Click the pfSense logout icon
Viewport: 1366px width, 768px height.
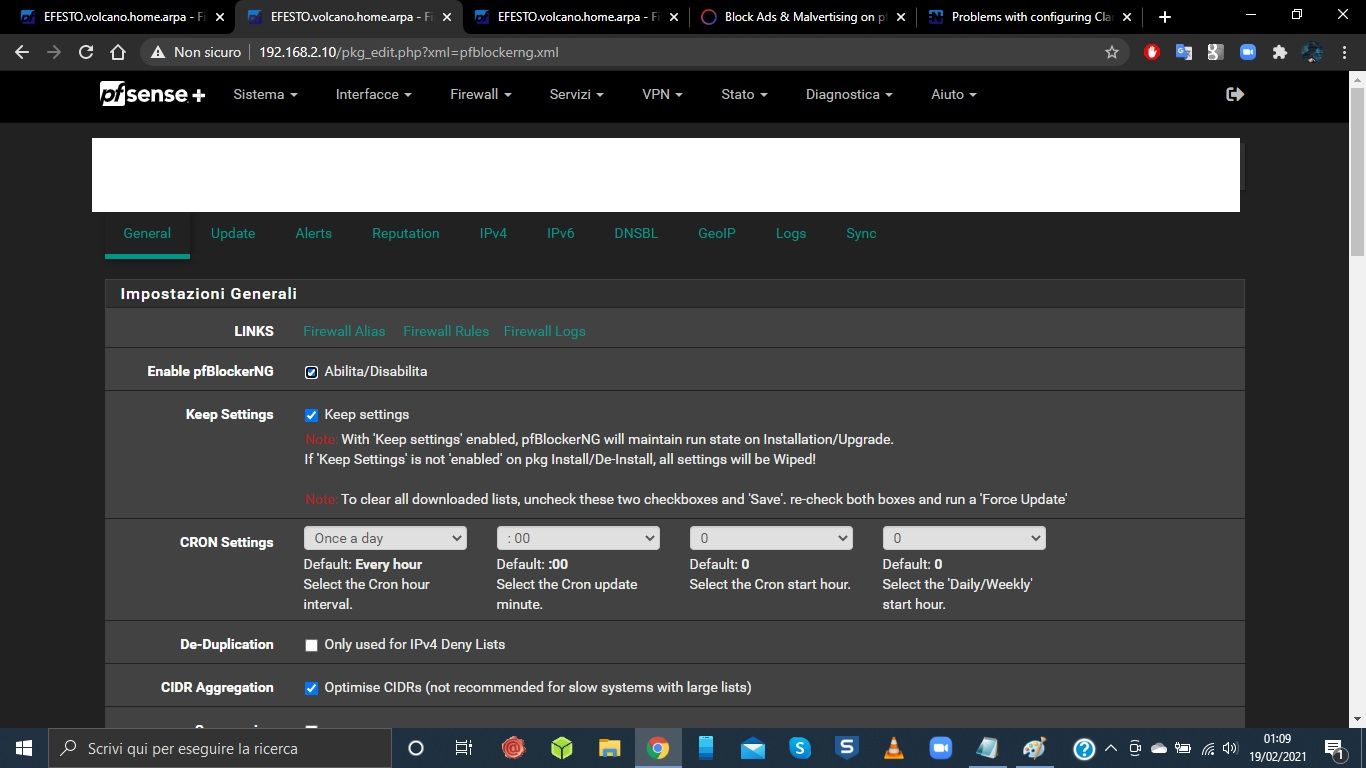[1235, 94]
